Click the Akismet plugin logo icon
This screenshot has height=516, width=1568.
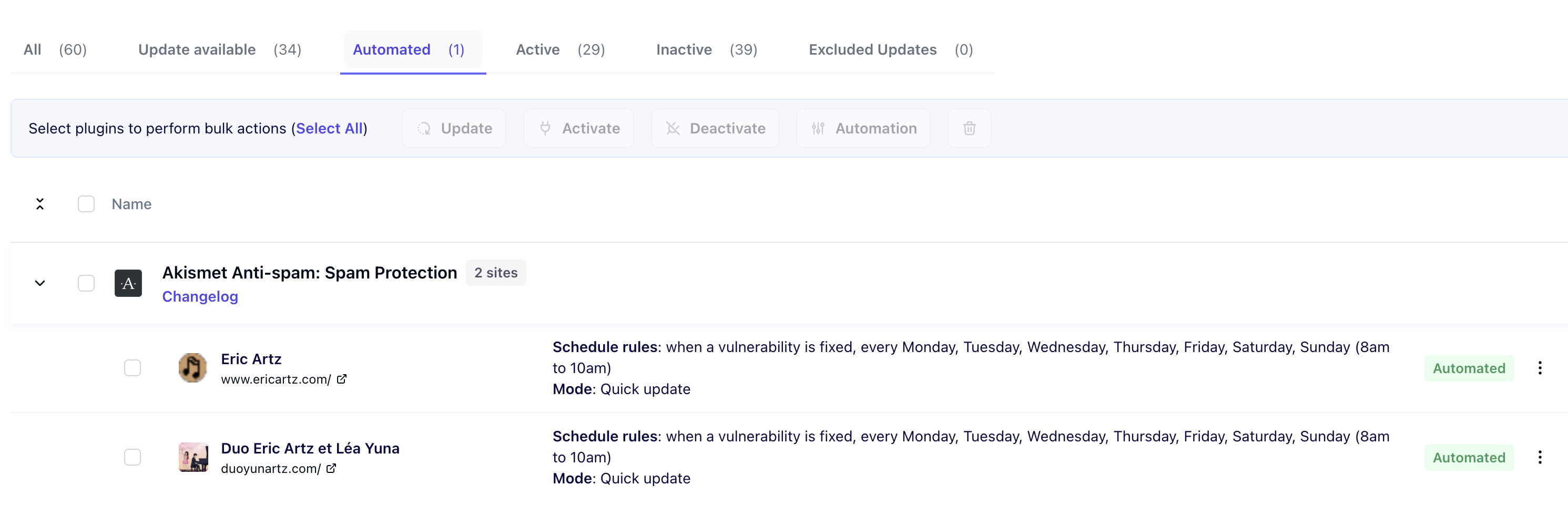click(x=128, y=283)
